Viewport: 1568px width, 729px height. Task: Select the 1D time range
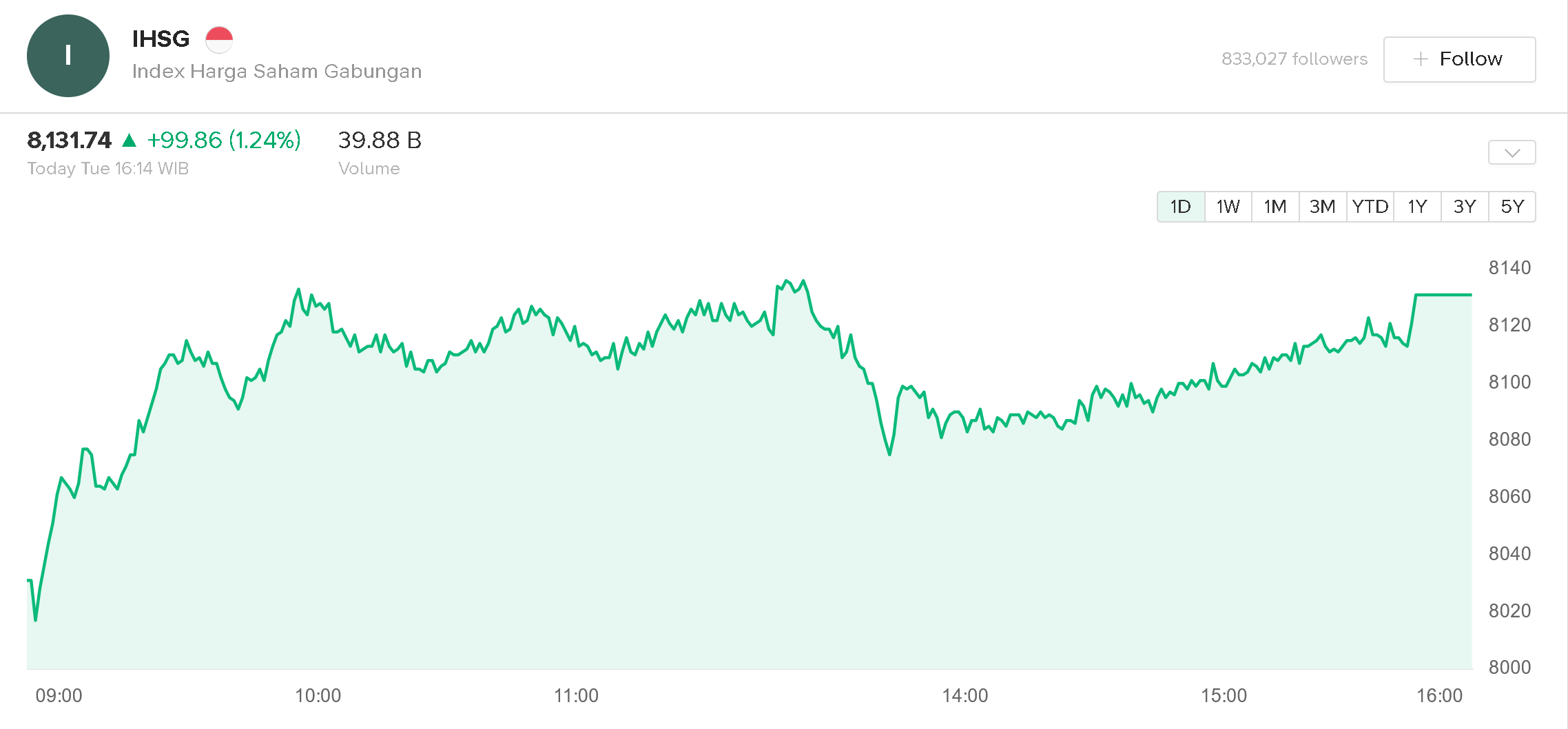coord(1180,207)
